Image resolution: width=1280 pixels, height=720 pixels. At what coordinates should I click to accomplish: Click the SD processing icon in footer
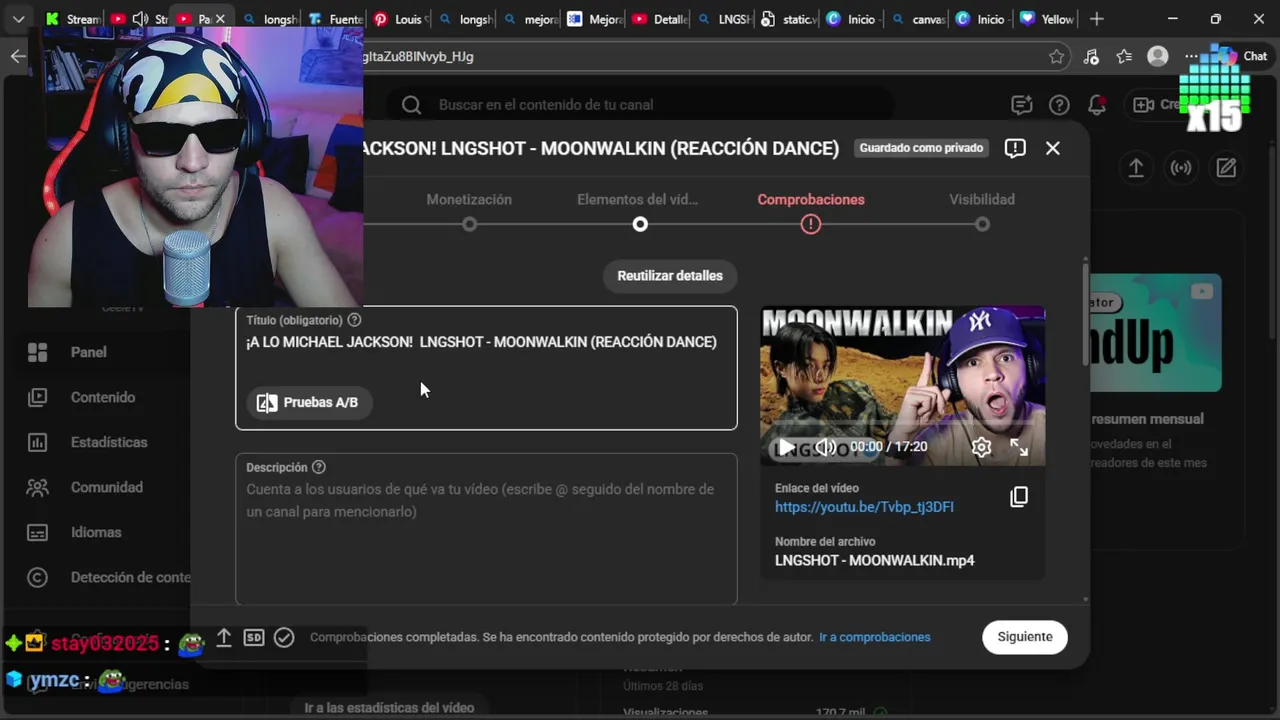point(254,637)
